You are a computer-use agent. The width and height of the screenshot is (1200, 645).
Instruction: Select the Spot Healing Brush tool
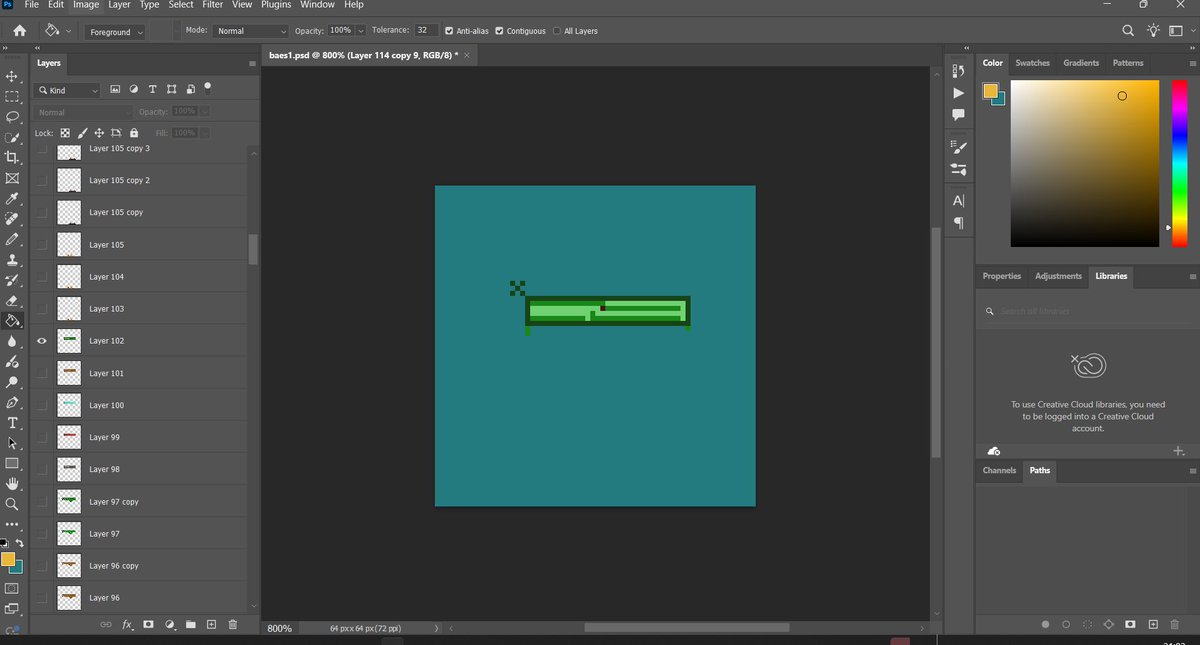point(12,219)
